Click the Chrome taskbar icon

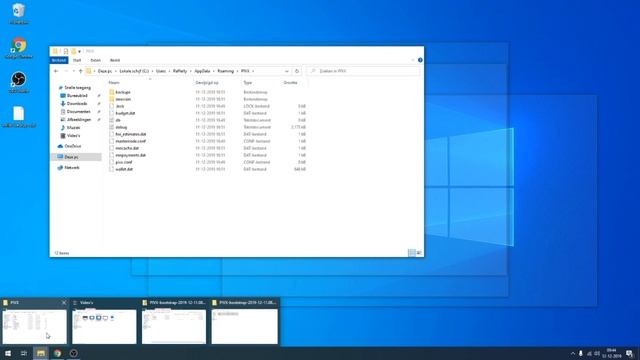(x=57, y=353)
